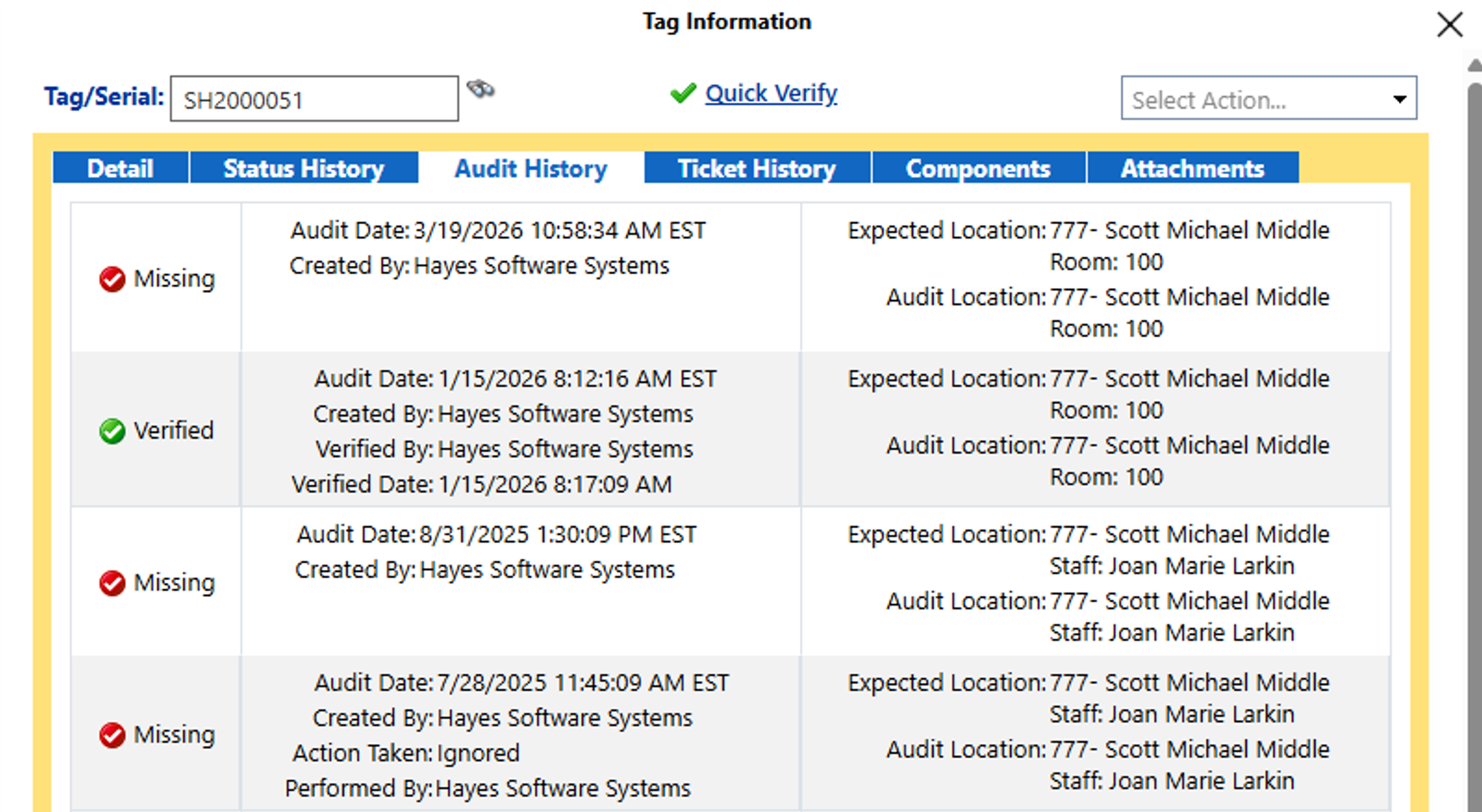This screenshot has height=812, width=1482.
Task: Click the Verified status label
Action: tap(174, 431)
